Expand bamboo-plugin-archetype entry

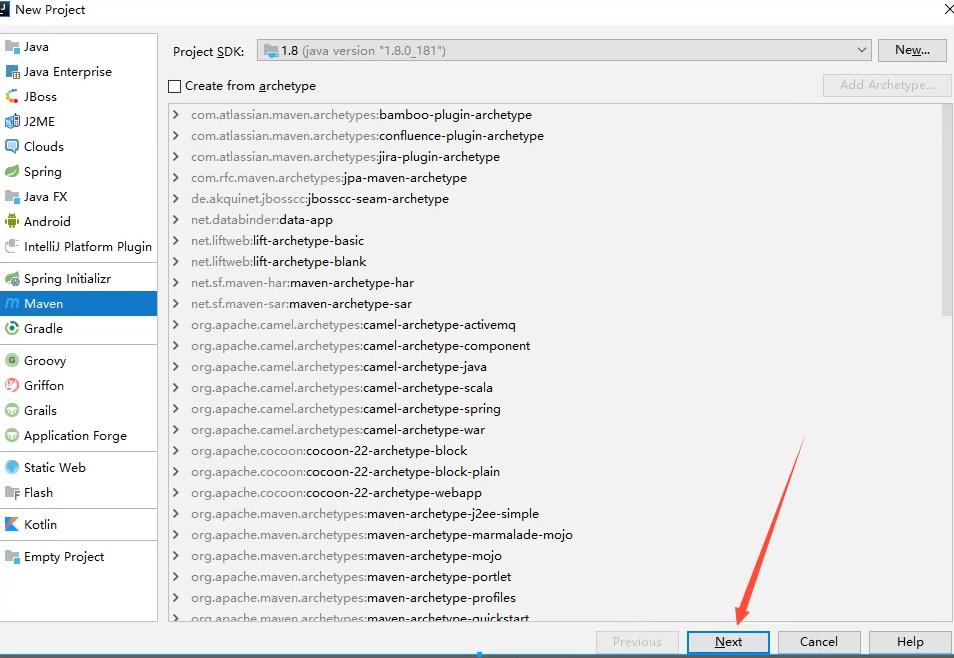coord(176,114)
